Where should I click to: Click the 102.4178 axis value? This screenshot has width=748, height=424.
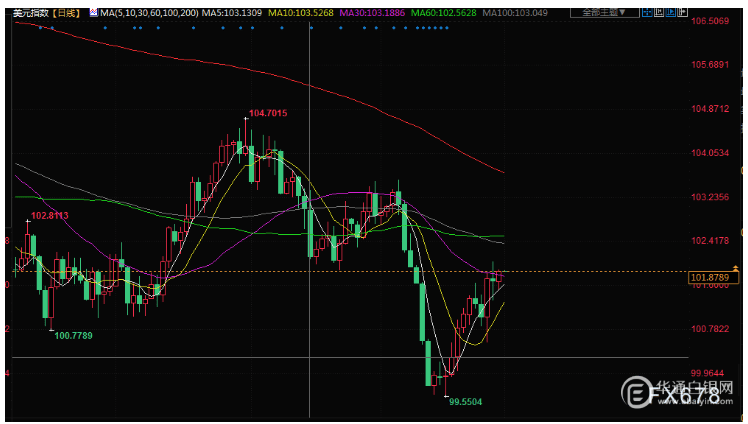(710, 241)
